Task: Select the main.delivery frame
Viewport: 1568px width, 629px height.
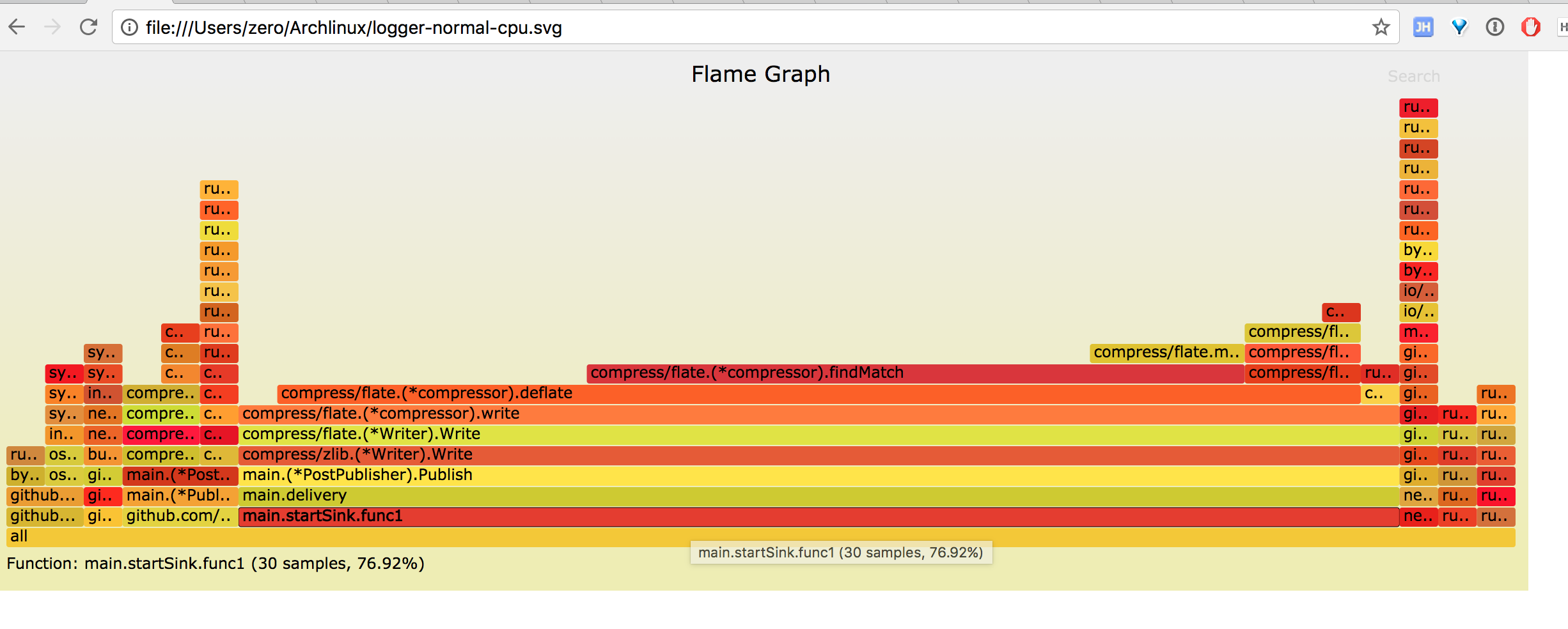Action: [x=819, y=495]
